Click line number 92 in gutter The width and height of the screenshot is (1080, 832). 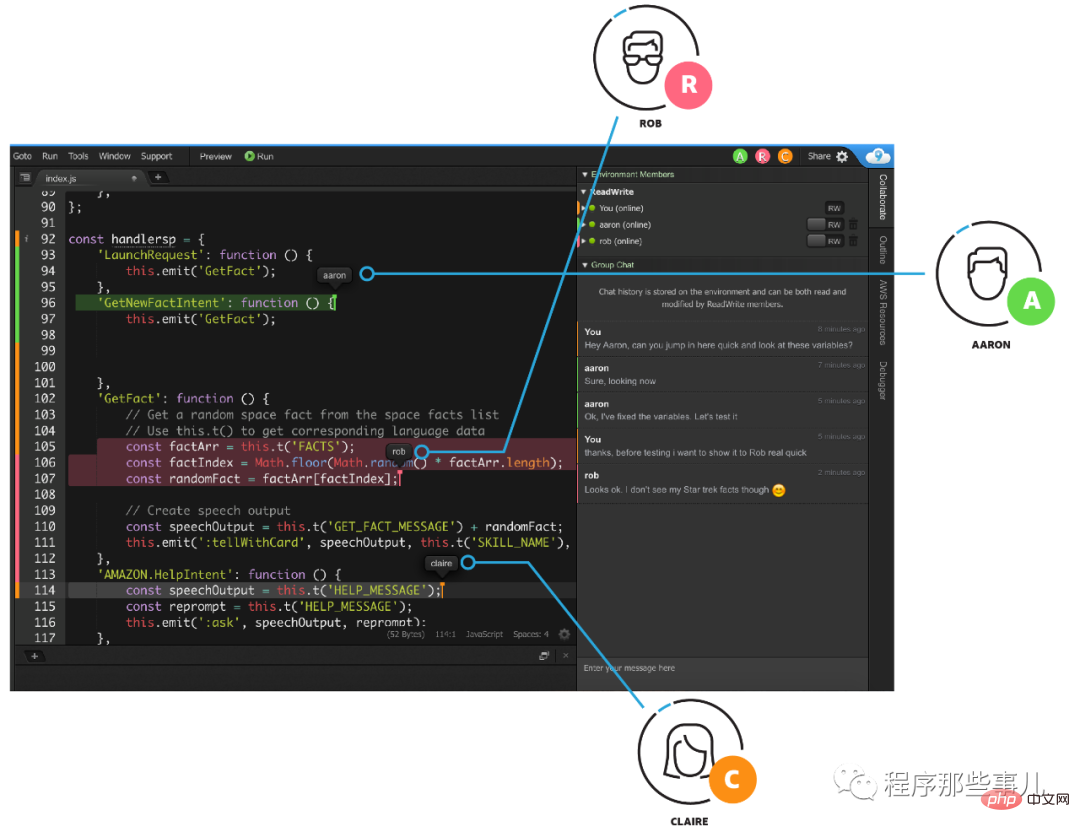(48, 239)
